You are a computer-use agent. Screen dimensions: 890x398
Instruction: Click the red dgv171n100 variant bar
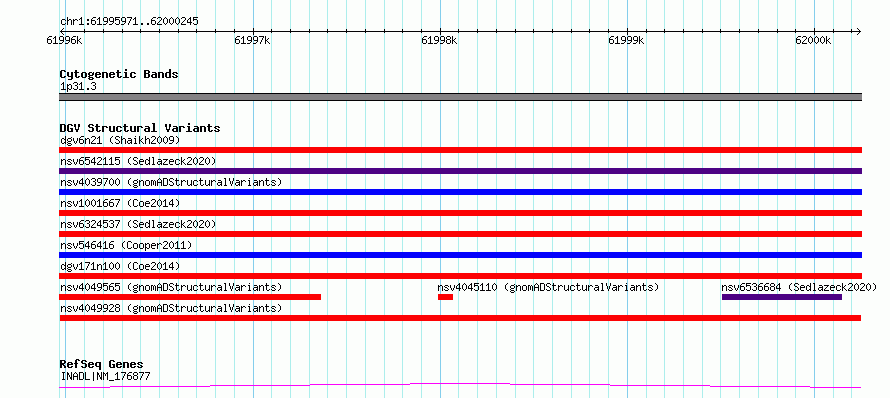pyautogui.click(x=460, y=276)
